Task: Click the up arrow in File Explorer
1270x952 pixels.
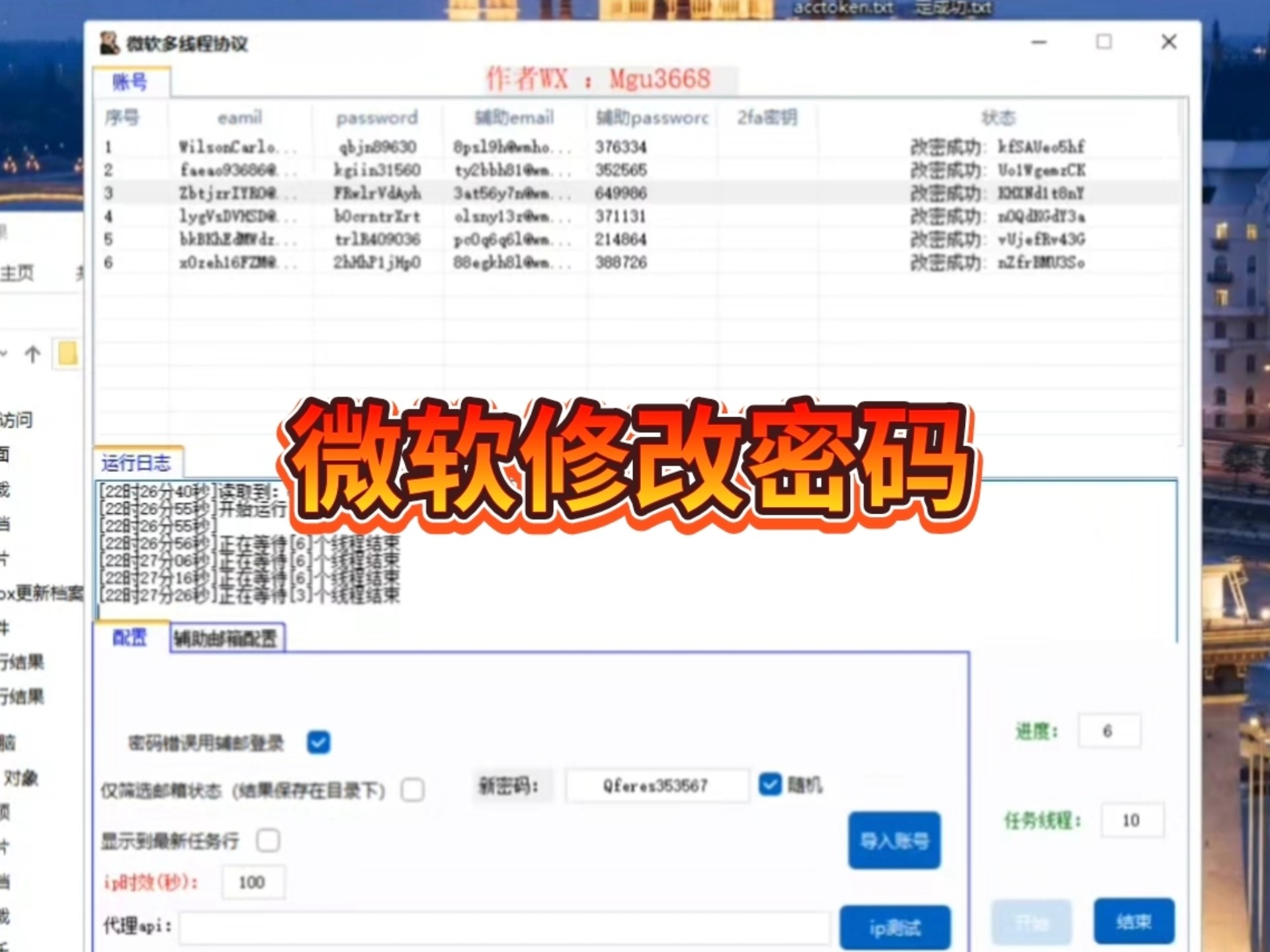Action: 32,355
